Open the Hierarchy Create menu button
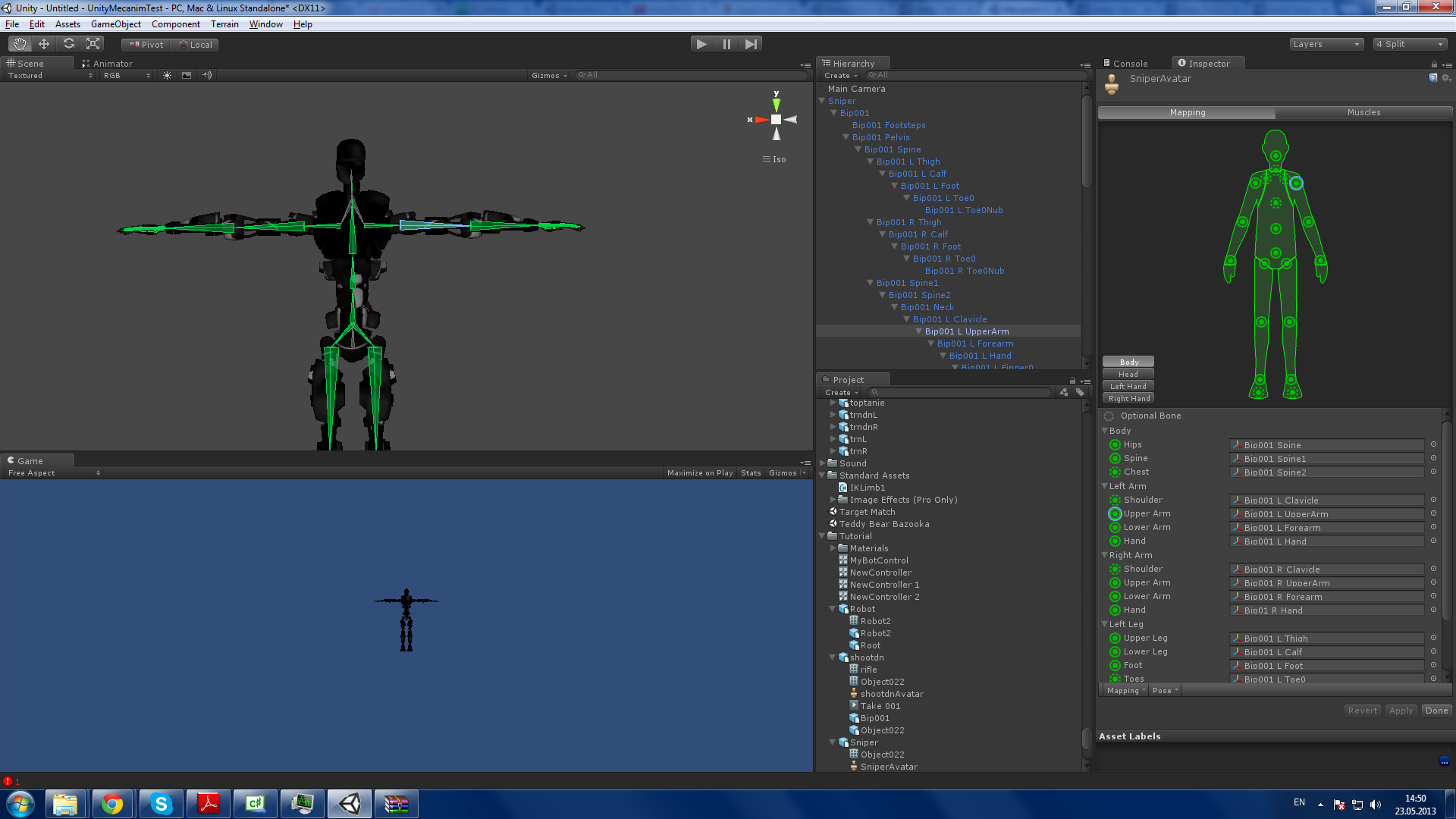Image resolution: width=1456 pixels, height=819 pixels. 840,76
